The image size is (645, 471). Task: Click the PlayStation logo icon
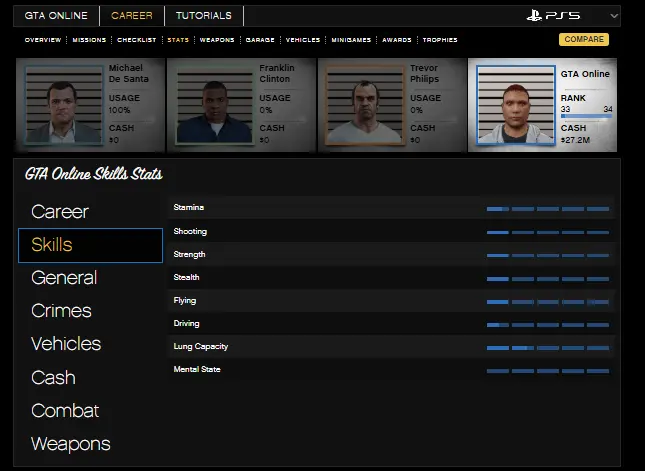click(x=539, y=16)
